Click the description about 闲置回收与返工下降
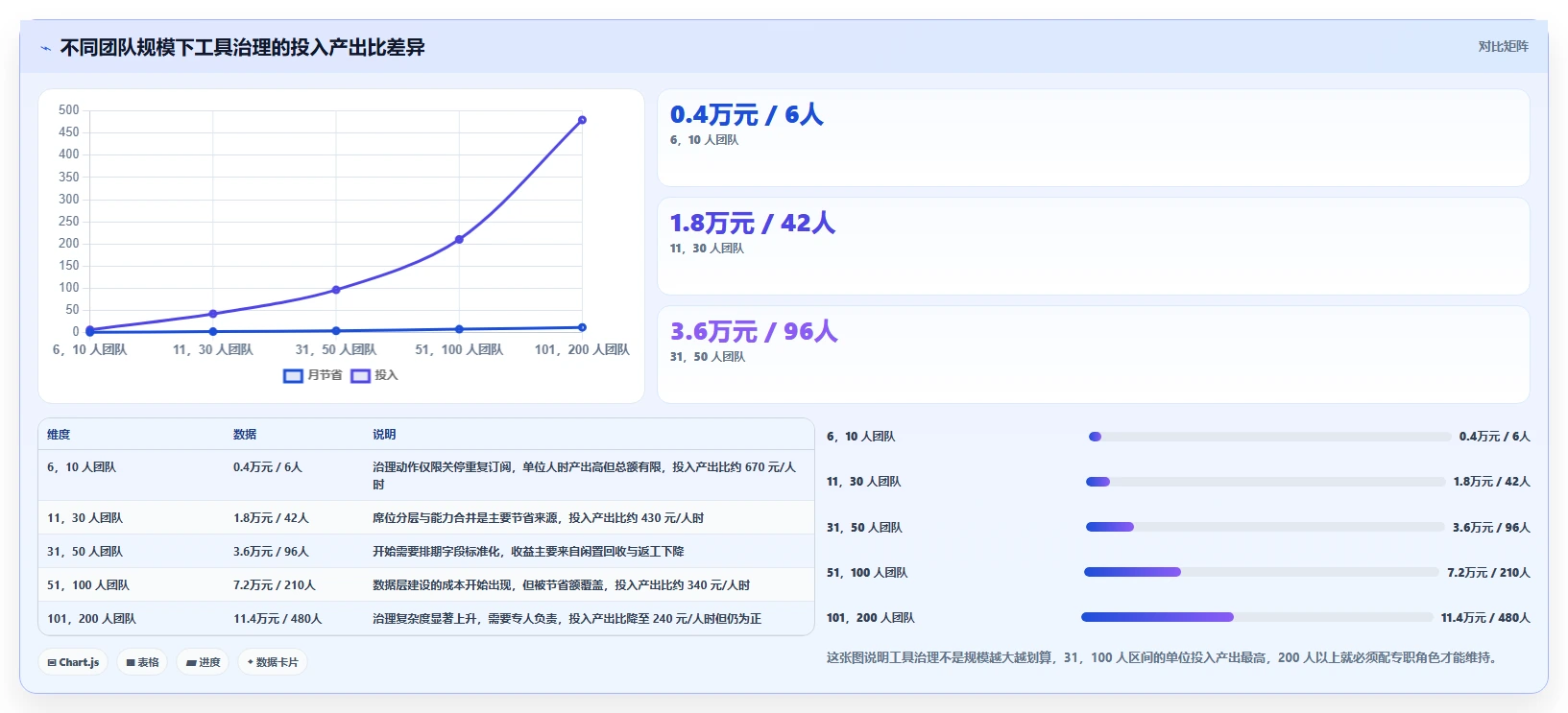 click(x=528, y=552)
